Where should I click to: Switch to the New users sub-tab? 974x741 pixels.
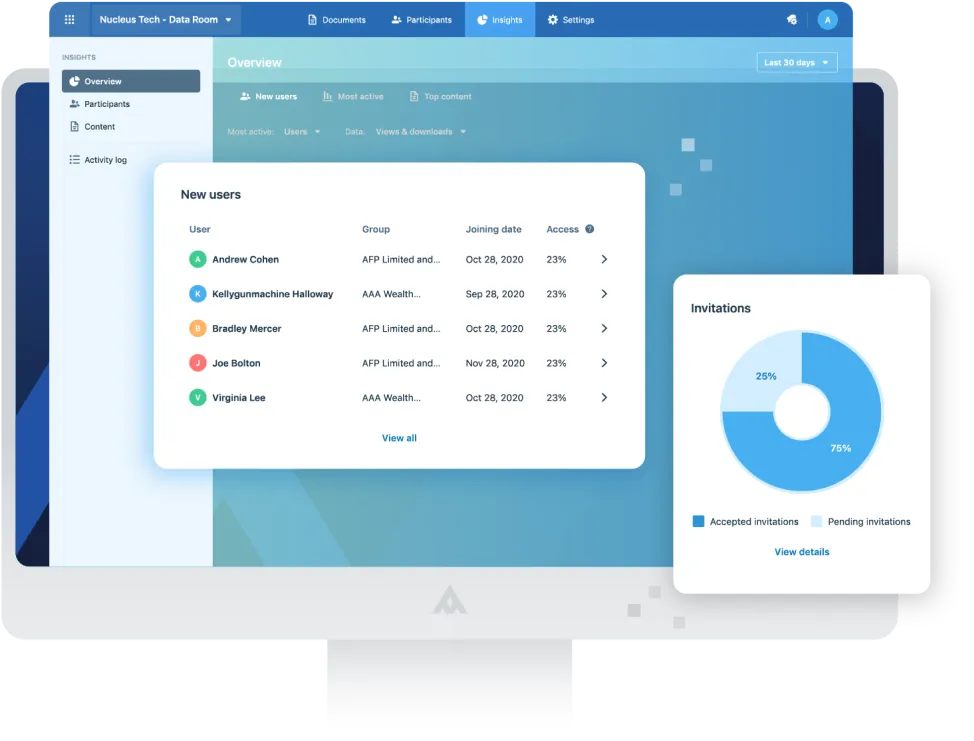point(268,96)
